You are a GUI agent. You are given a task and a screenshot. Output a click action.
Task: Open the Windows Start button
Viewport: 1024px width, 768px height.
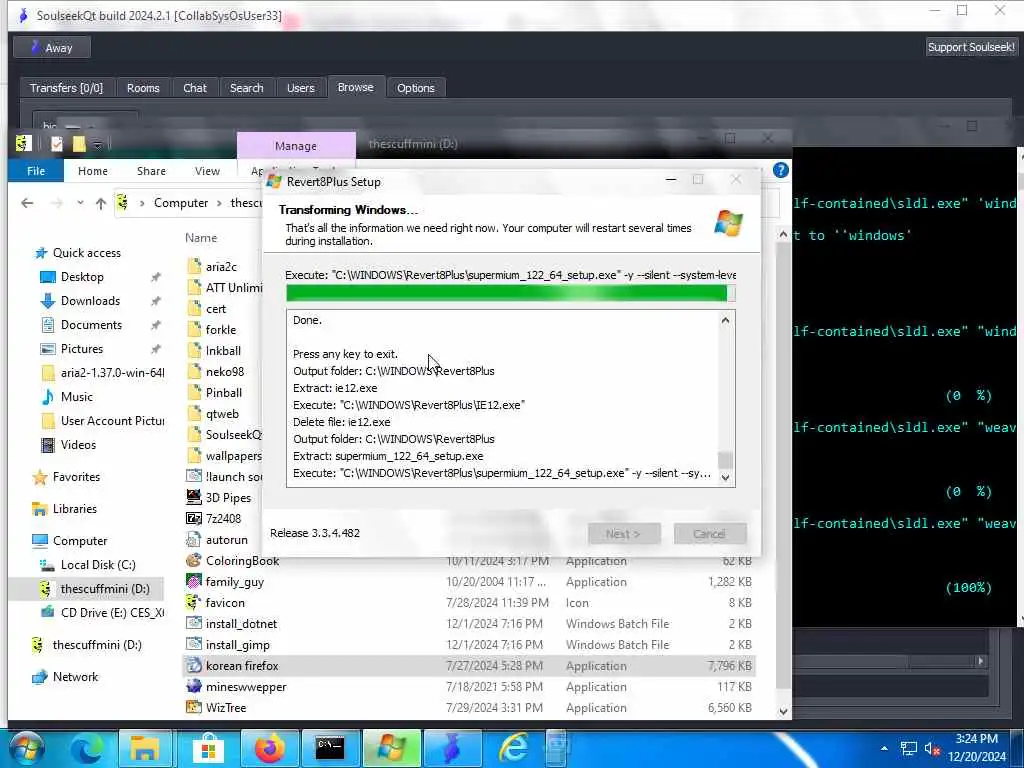coord(27,748)
